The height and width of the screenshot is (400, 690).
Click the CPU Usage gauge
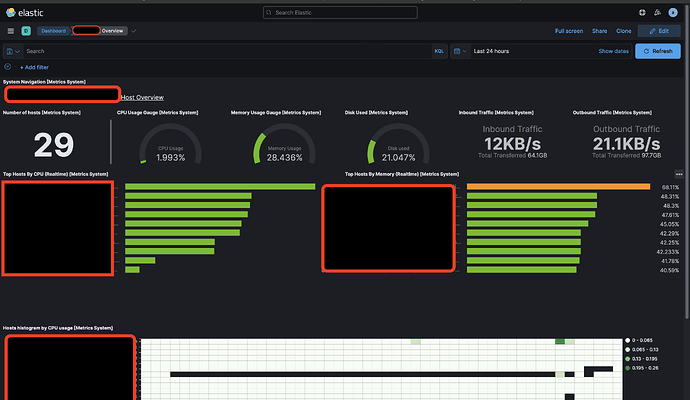tap(170, 144)
